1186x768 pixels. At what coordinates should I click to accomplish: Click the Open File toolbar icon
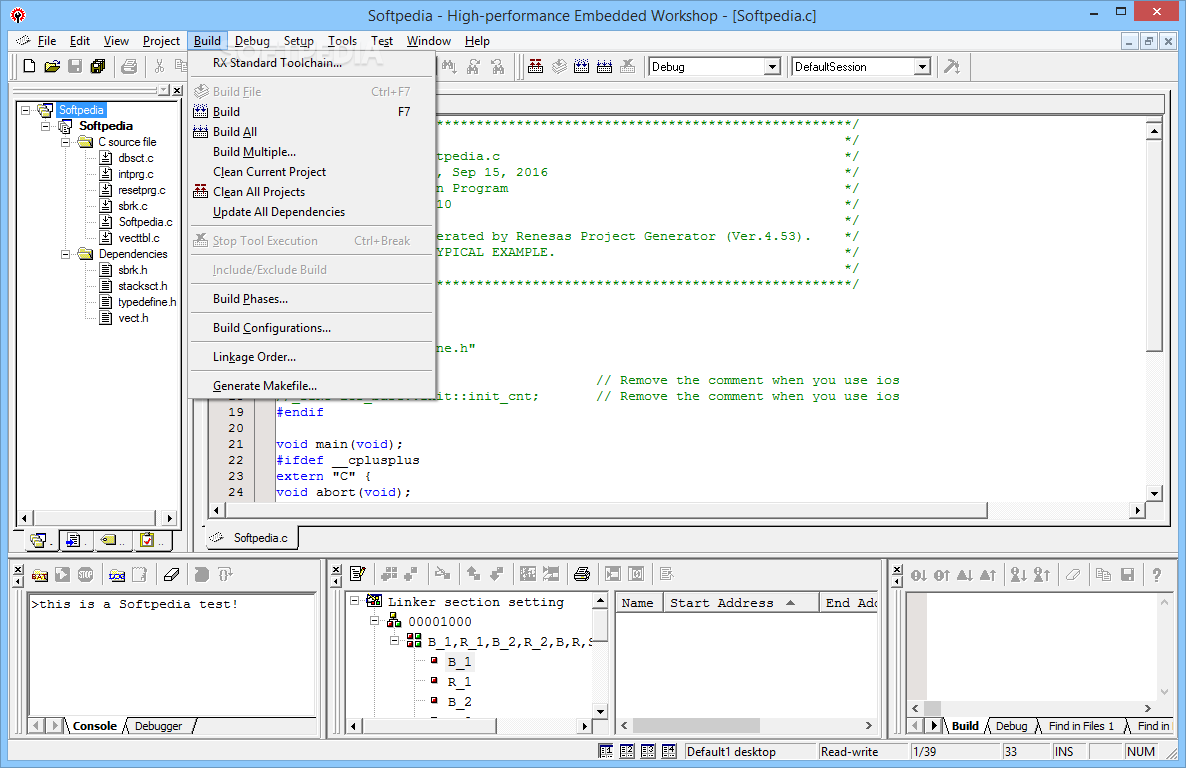coord(52,67)
